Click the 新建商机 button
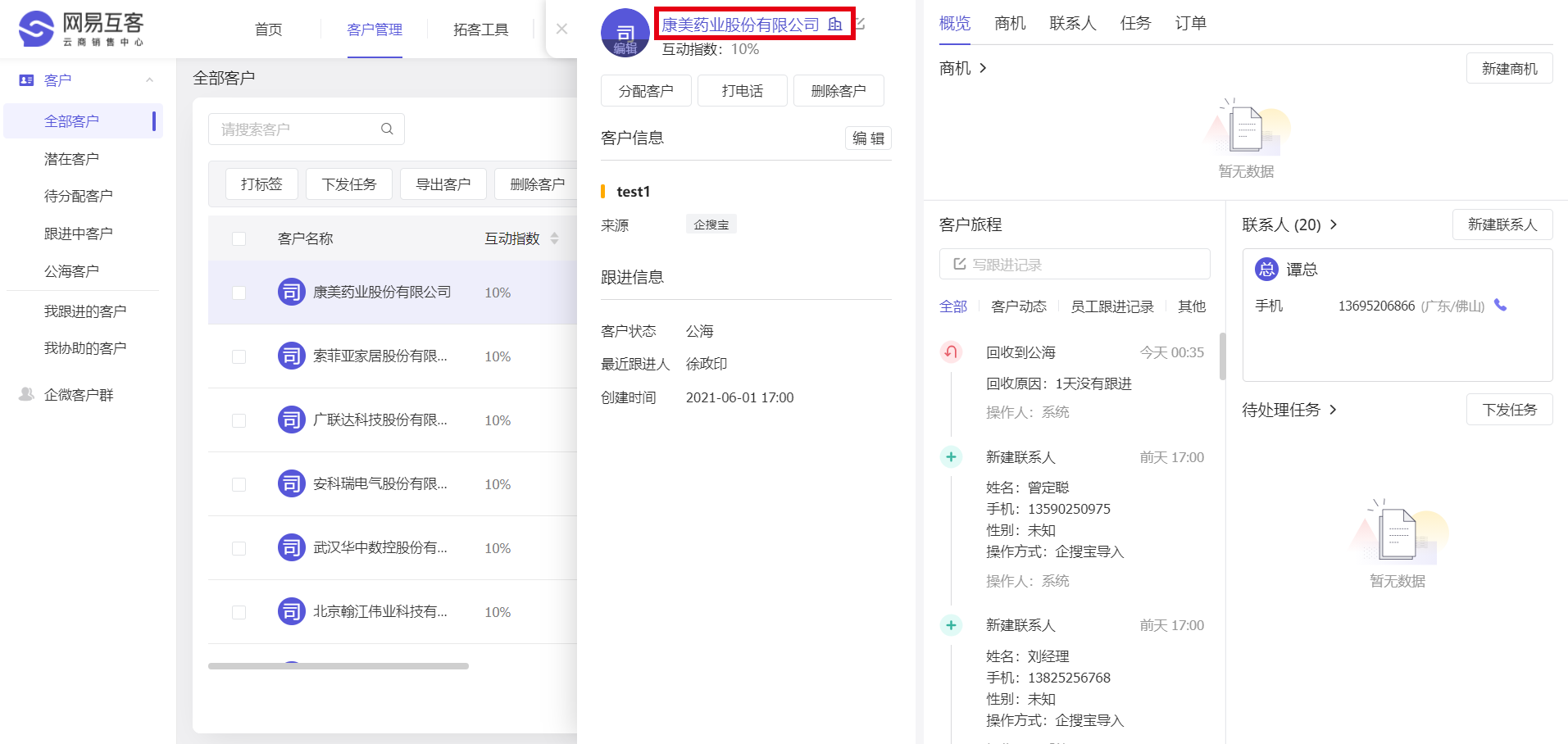This screenshot has height=744, width=1568. (x=1510, y=69)
